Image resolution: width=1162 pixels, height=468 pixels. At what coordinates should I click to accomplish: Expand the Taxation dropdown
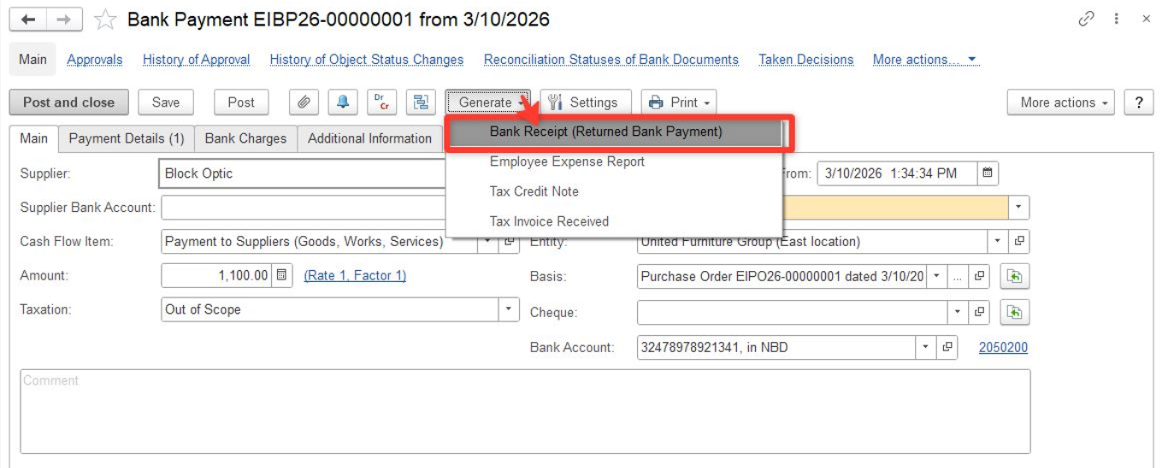click(x=508, y=310)
